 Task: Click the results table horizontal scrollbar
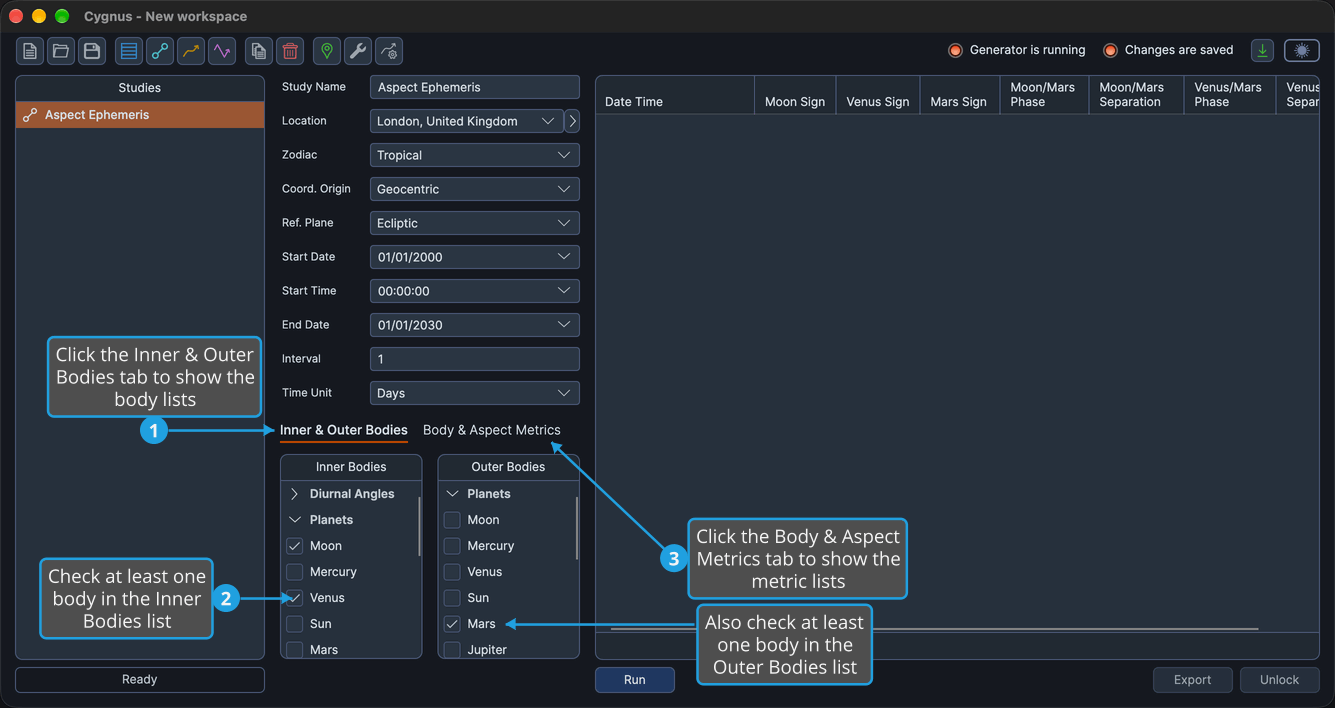[934, 629]
